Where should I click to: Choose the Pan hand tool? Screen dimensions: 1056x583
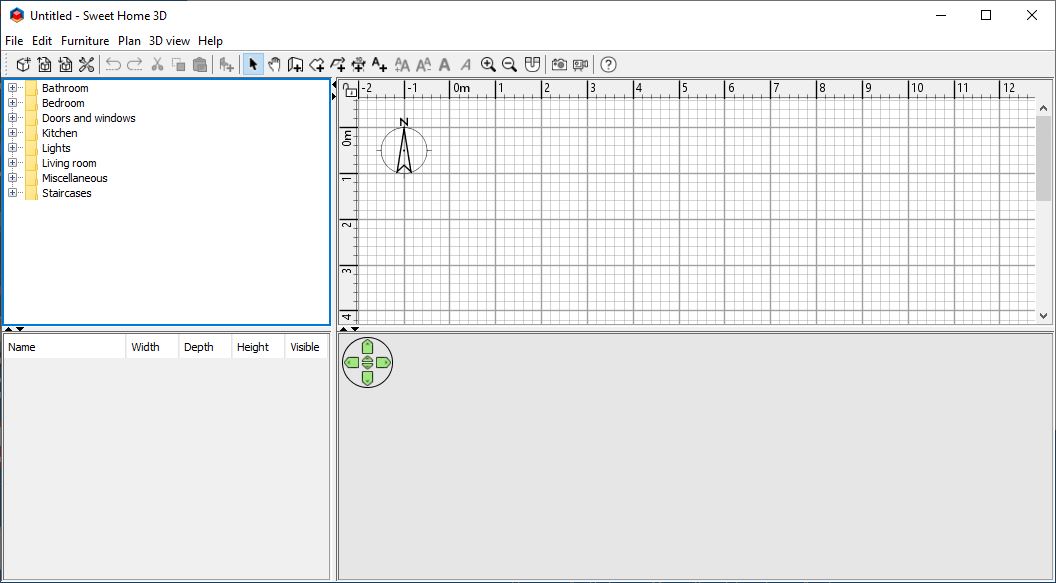pos(274,65)
